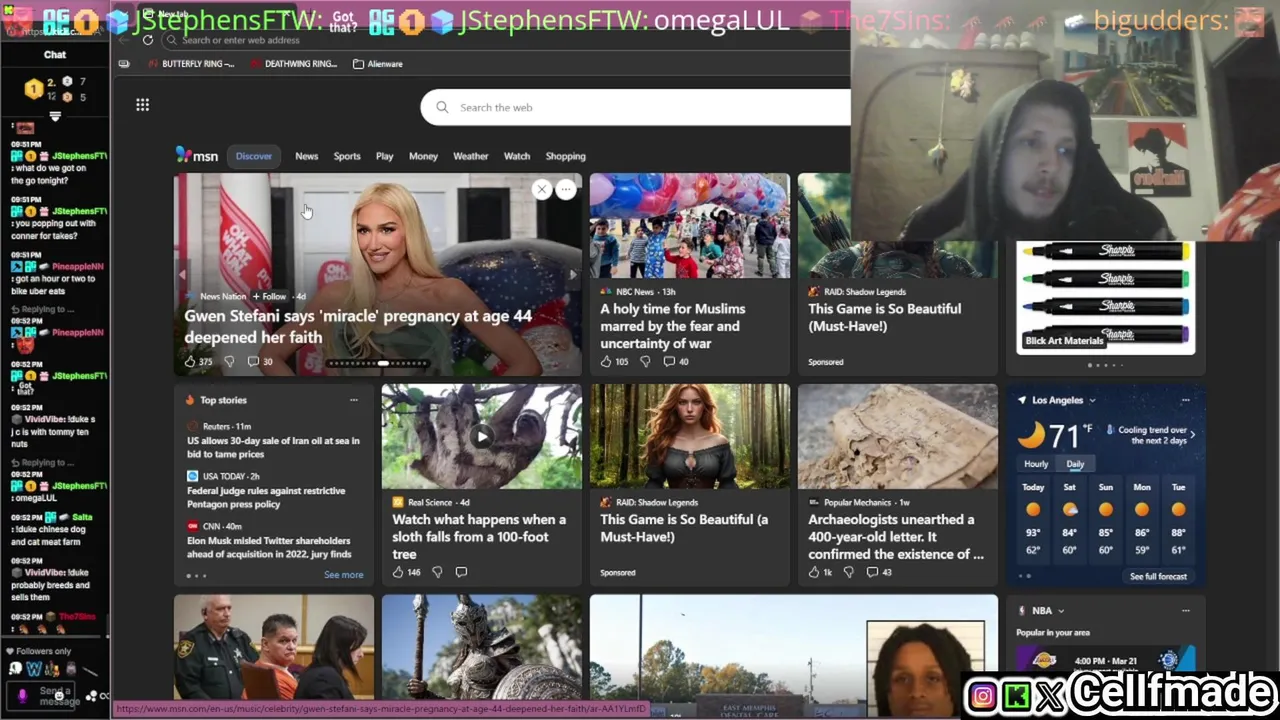Show previous featured story arrow
This screenshot has height=720, width=1280.
182,274
